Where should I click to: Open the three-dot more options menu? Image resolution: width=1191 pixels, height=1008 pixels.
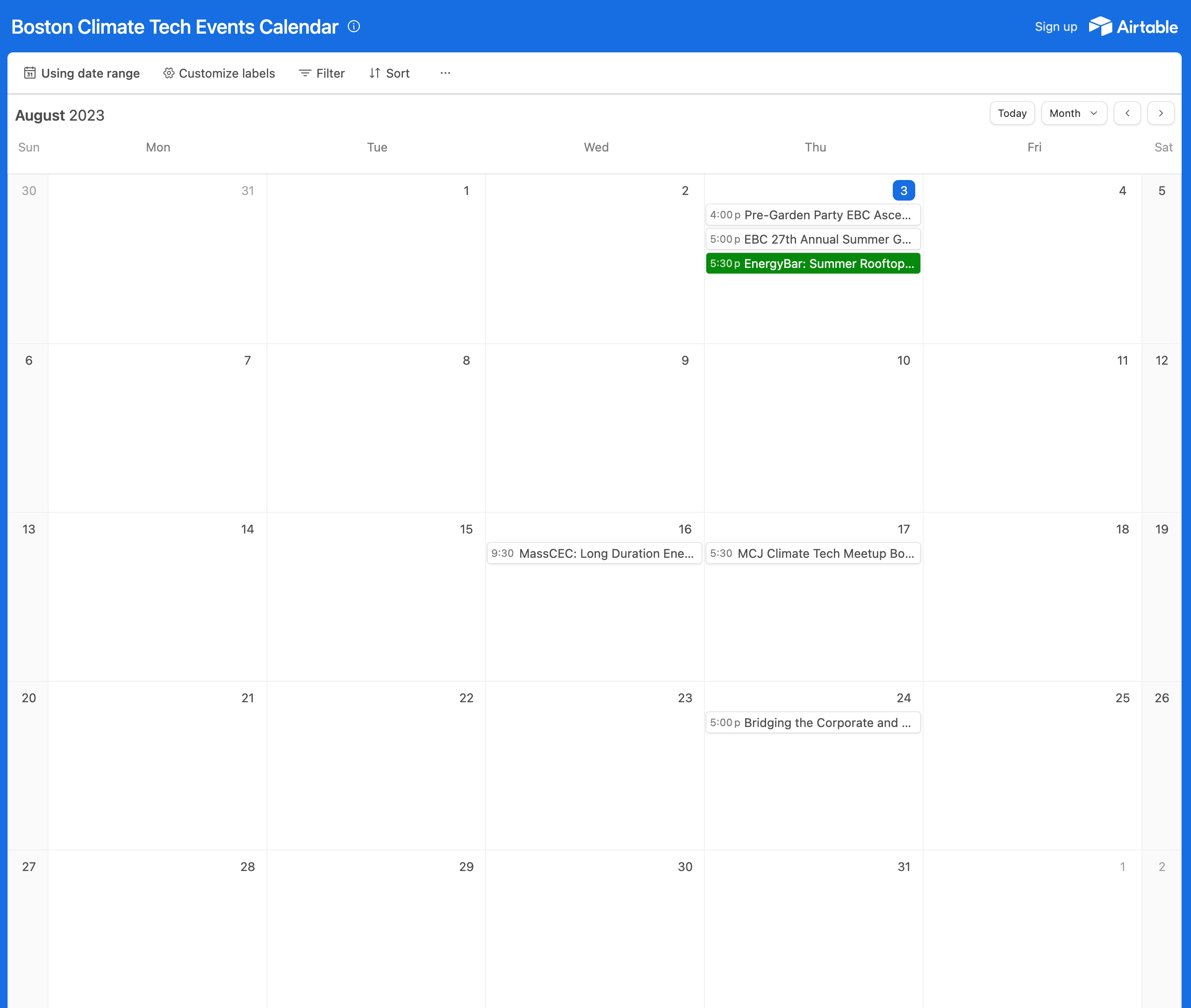pos(445,73)
